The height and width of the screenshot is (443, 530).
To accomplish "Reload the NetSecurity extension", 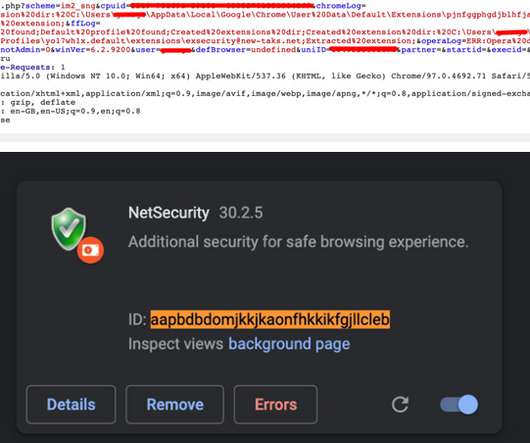I will (x=400, y=404).
